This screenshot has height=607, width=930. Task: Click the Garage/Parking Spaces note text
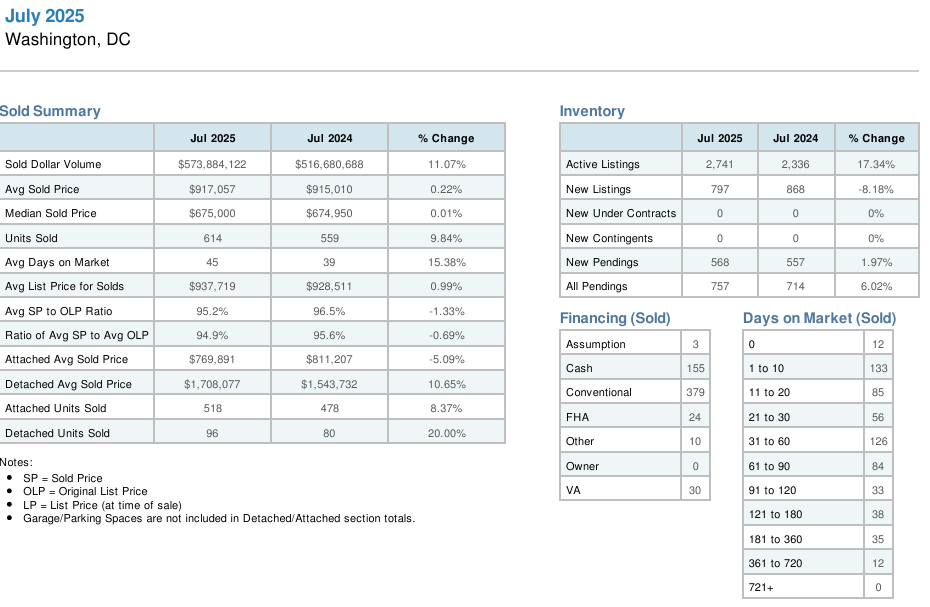218,518
